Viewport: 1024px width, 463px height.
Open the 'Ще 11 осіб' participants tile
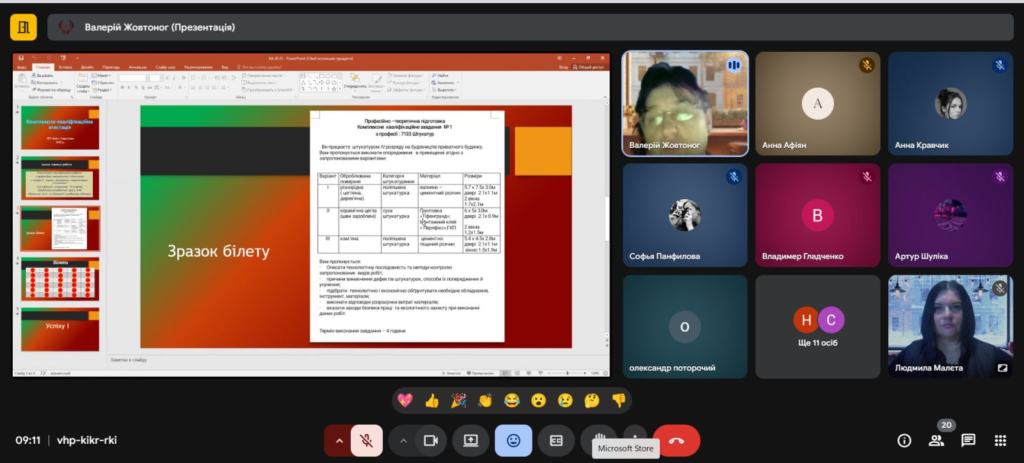(818, 327)
